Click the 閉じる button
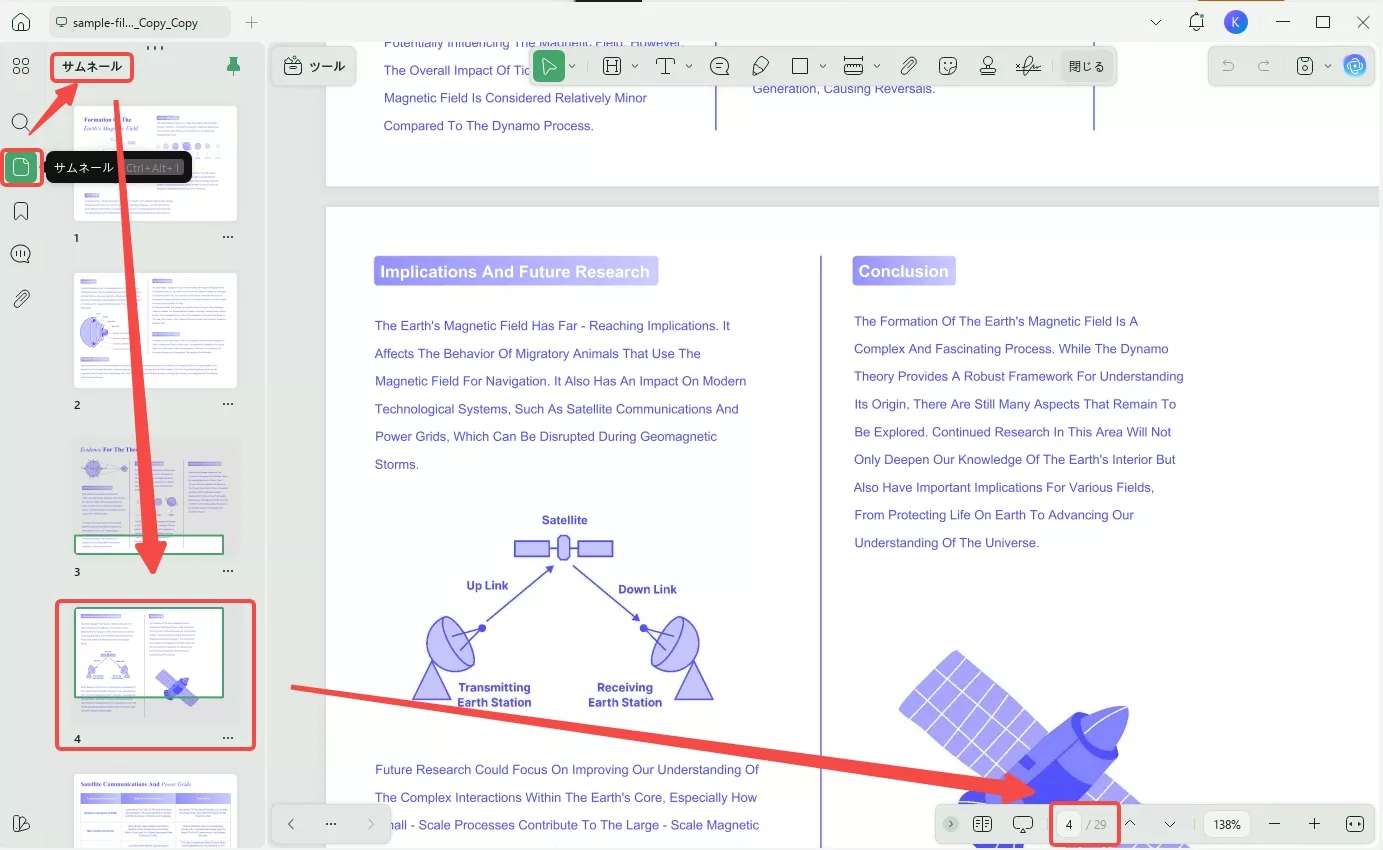Image resolution: width=1383 pixels, height=850 pixels. [1086, 67]
